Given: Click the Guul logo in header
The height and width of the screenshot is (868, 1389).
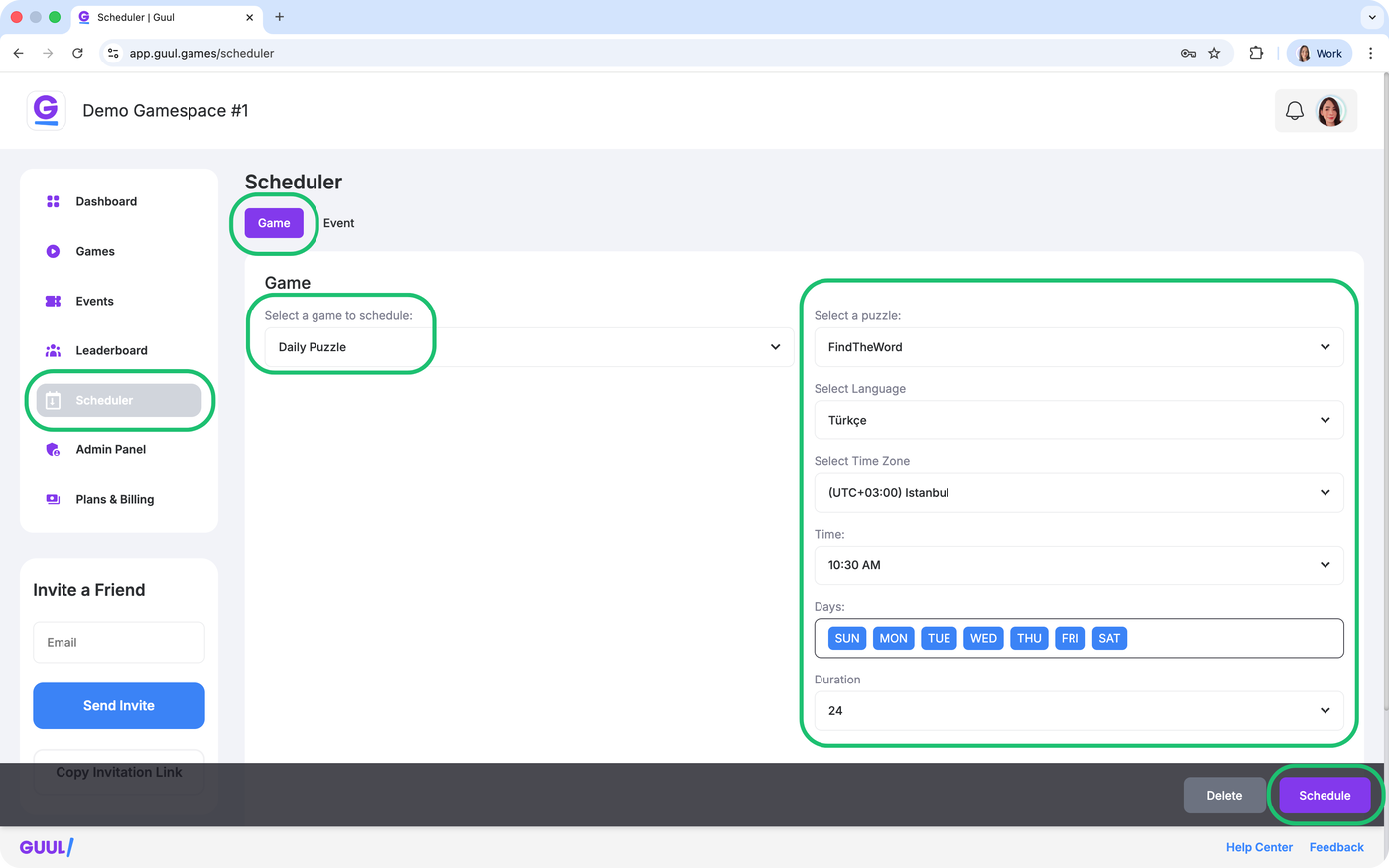Looking at the screenshot, I should pos(46,110).
